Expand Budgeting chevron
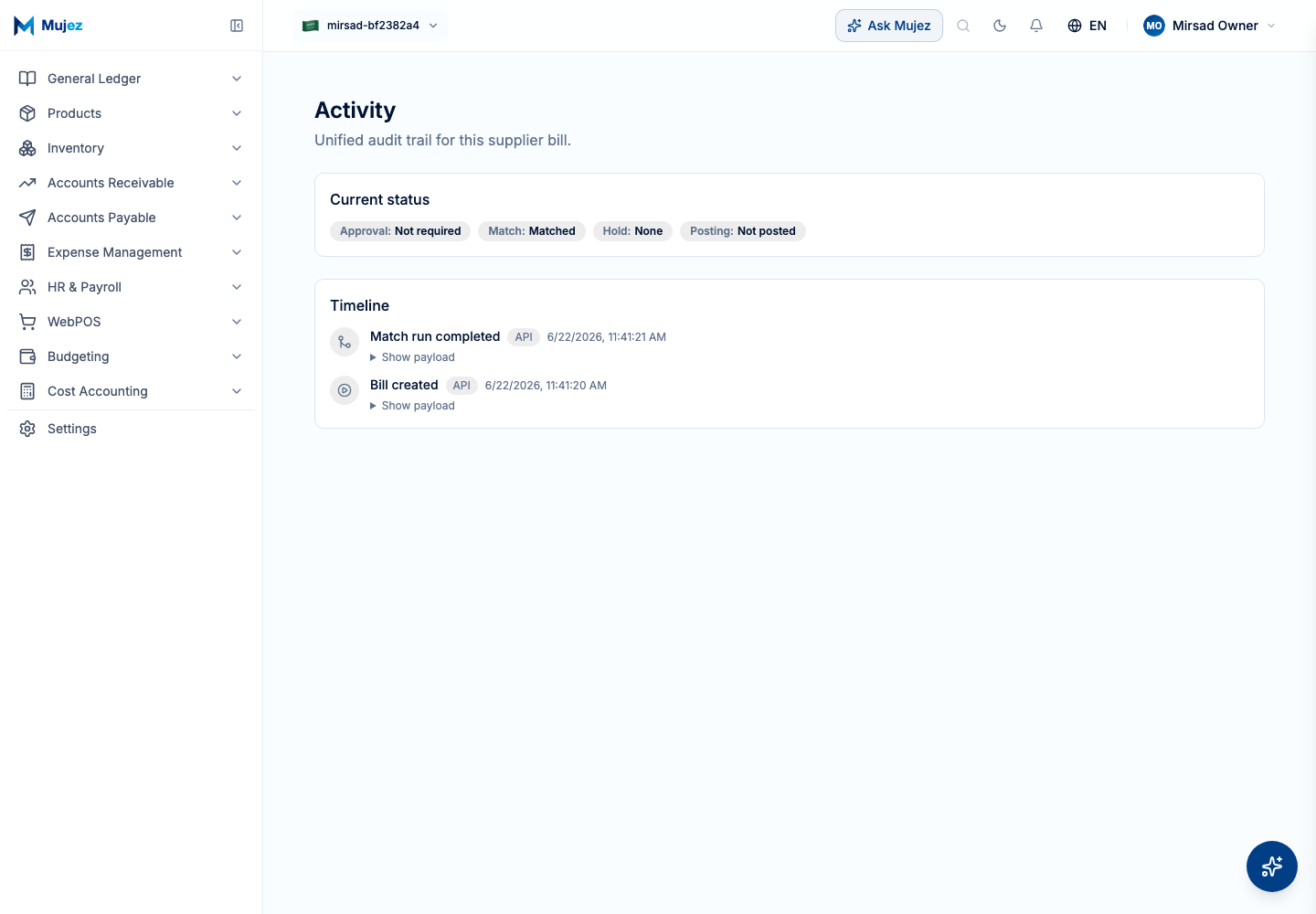Screen dimensions: 1316x914 click(x=237, y=356)
